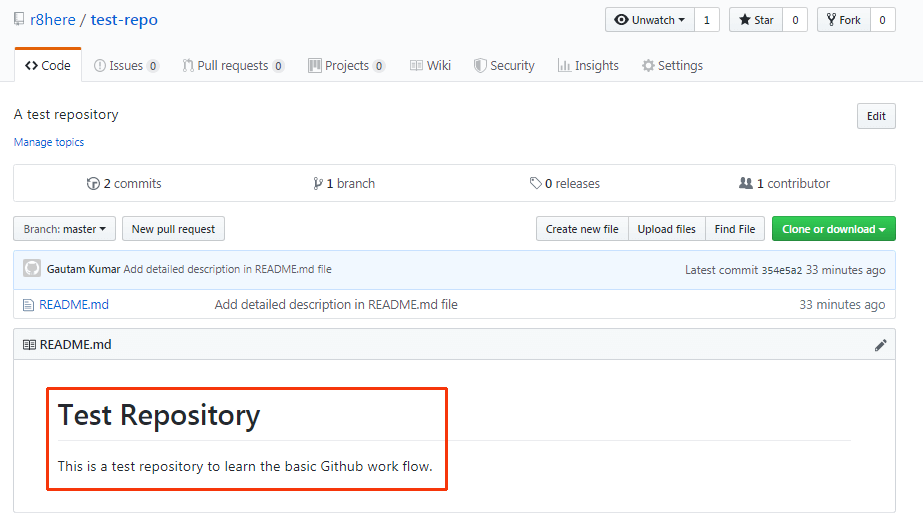
Task: Click the "Test Repository" README heading
Action: coord(159,415)
